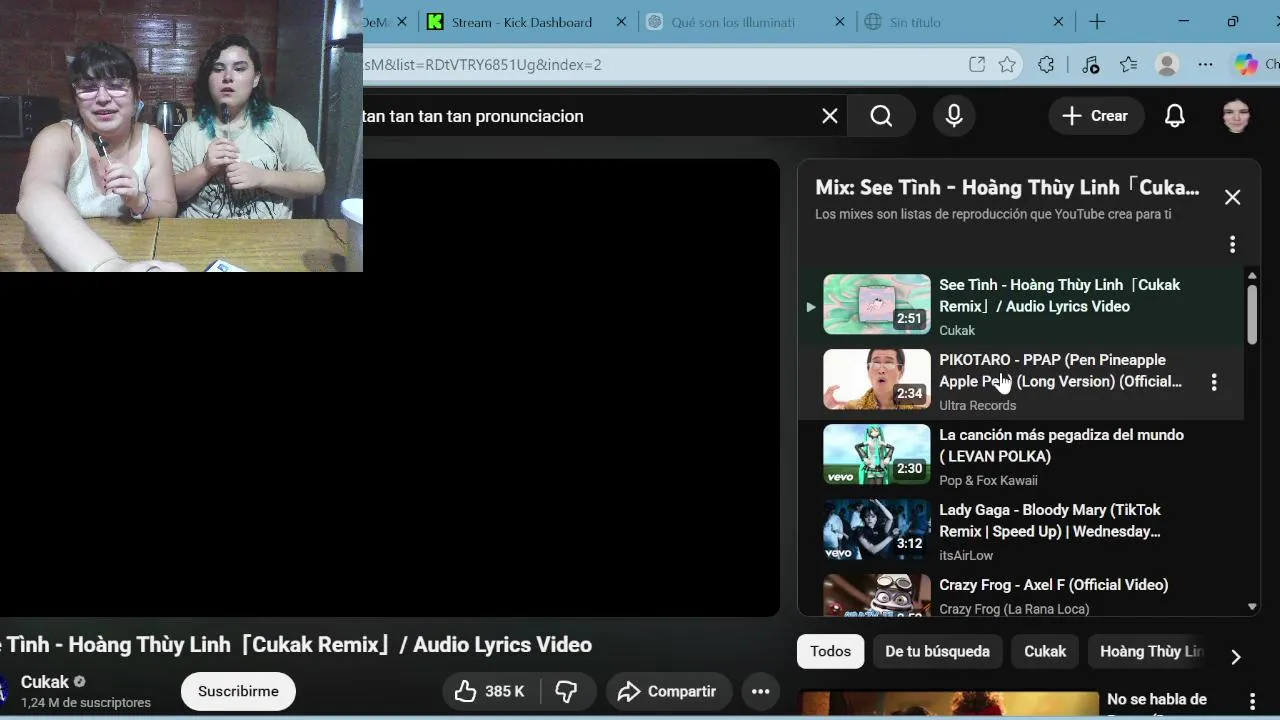This screenshot has width=1280, height=720.
Task: Dislike the video
Action: 567,691
